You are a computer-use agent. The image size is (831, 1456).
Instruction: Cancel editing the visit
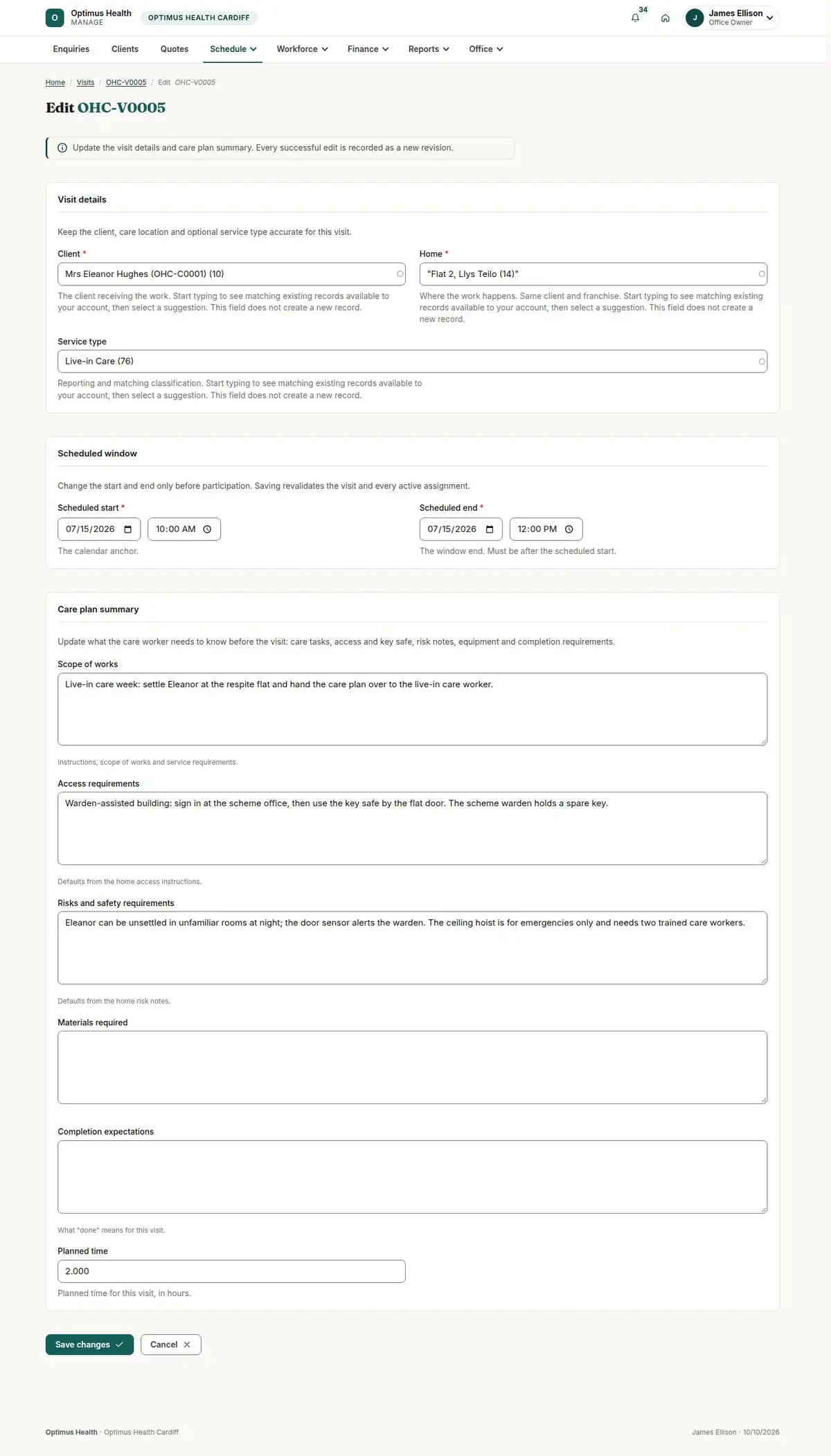pyautogui.click(x=170, y=1344)
